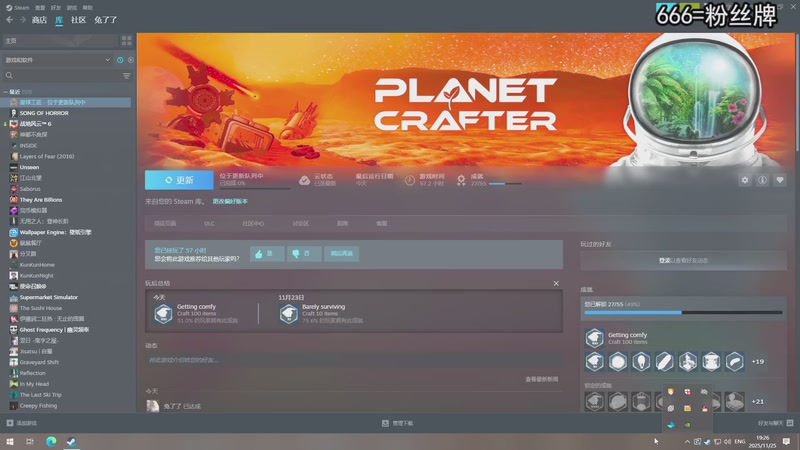This screenshot has width=800, height=450.
Task: Select Layers of Fear (2016) in library
Action: (47, 157)
